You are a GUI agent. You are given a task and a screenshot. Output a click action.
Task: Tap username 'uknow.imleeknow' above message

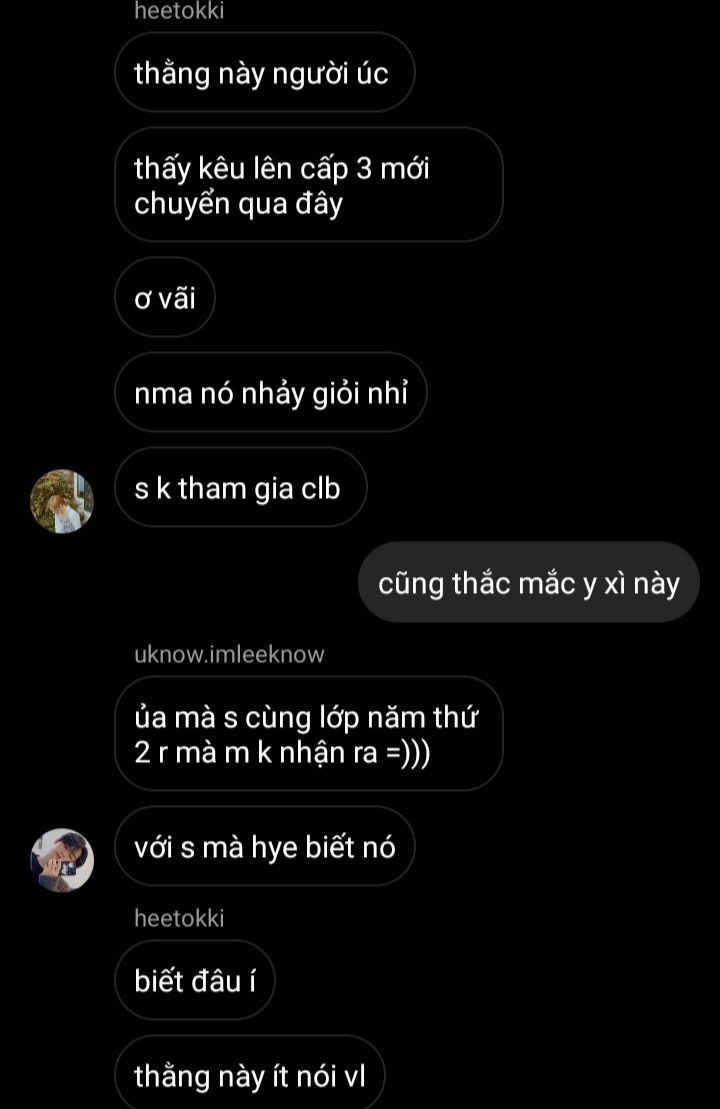(x=229, y=654)
